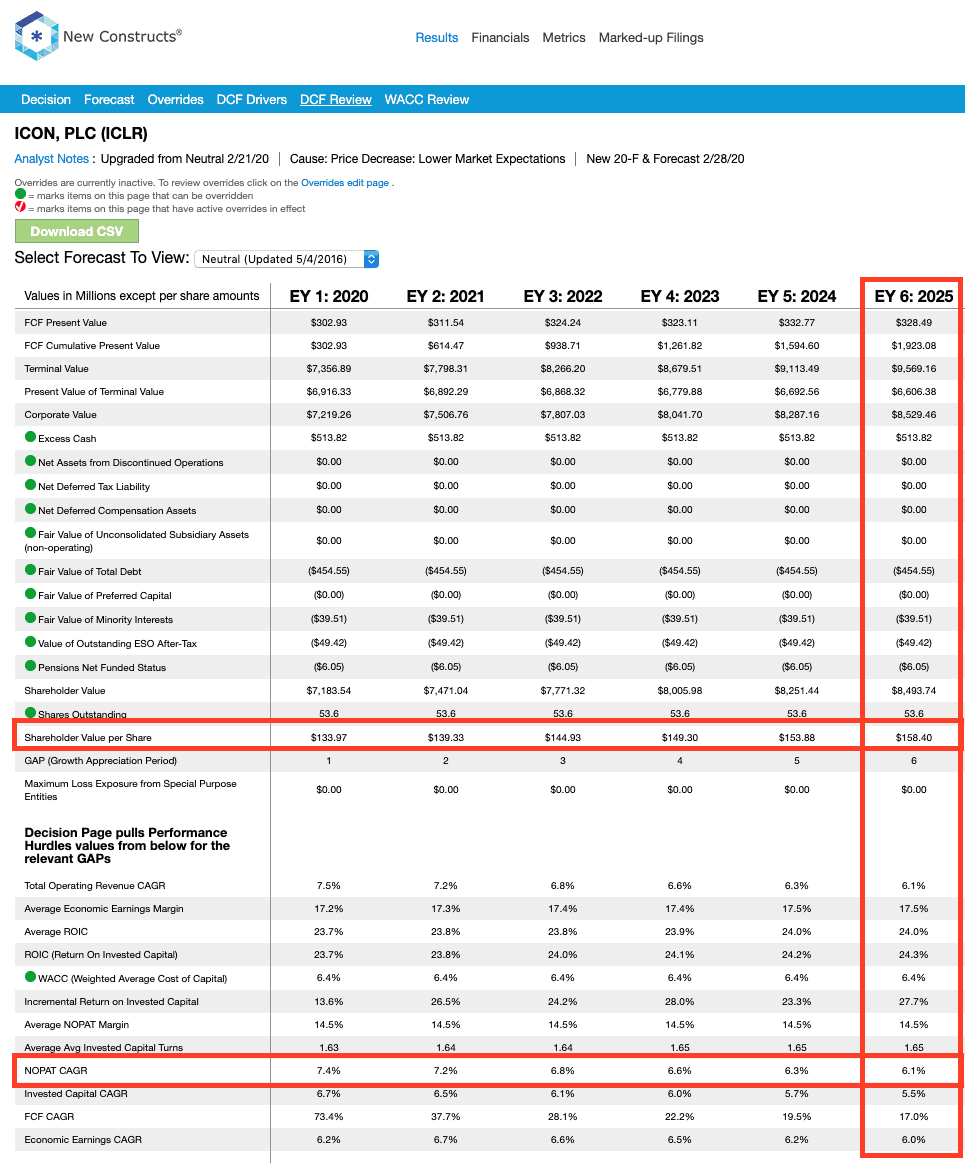Image resolution: width=965 pixels, height=1163 pixels.
Task: Click the NOPAT CAGR row label
Action: [56, 1070]
